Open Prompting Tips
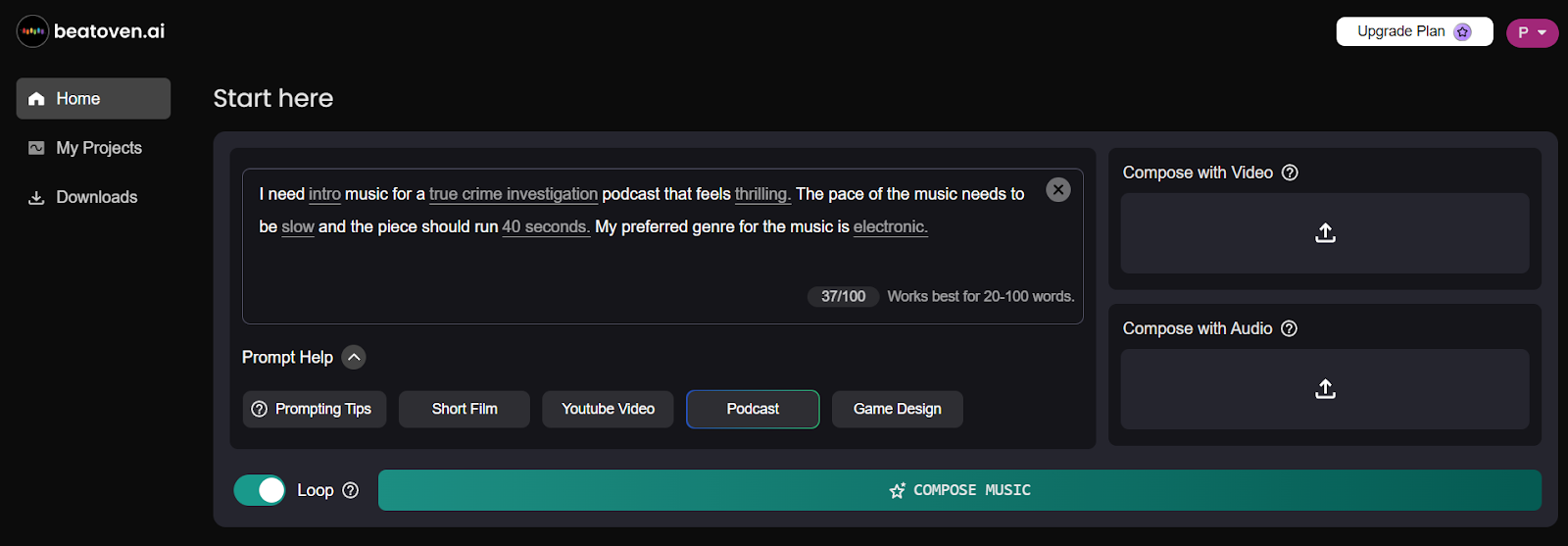Viewport: 1568px width, 546px height. [x=315, y=409]
